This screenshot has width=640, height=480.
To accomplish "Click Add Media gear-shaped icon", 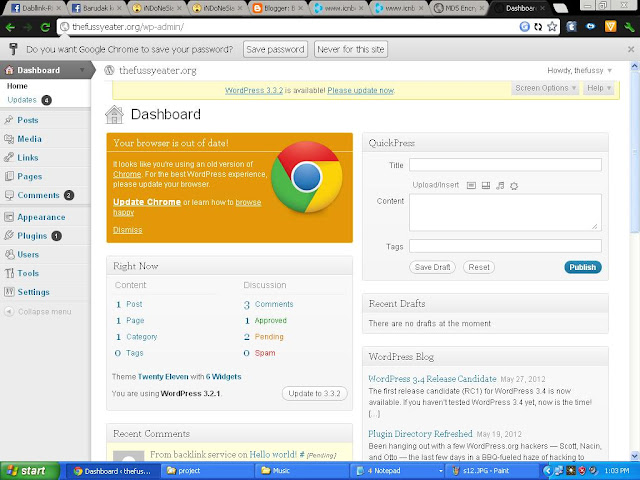I will [x=514, y=186].
